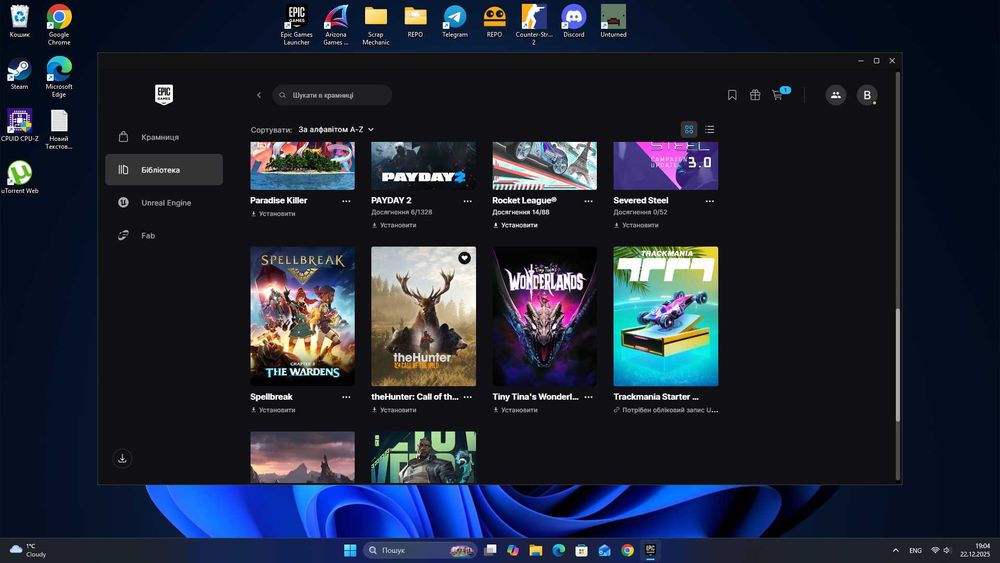Open the Unreal Engine section
Image resolution: width=1000 pixels, height=563 pixels.
tap(164, 203)
